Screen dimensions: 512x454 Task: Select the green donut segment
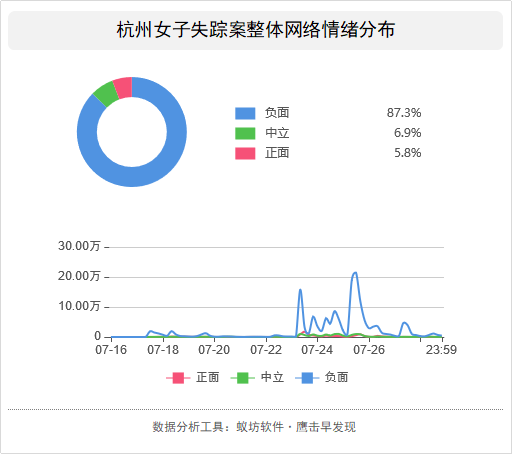coord(106,94)
